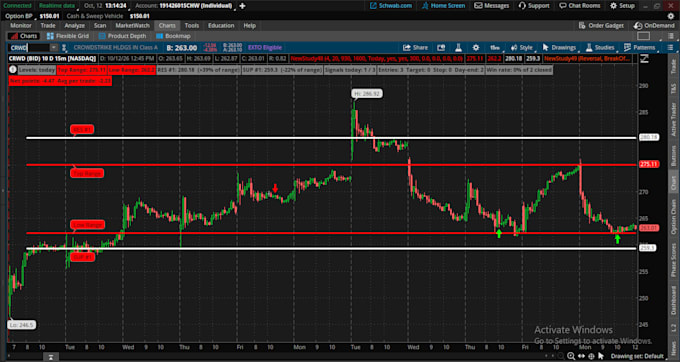Open the Drawing set: Default selector

tap(638, 356)
